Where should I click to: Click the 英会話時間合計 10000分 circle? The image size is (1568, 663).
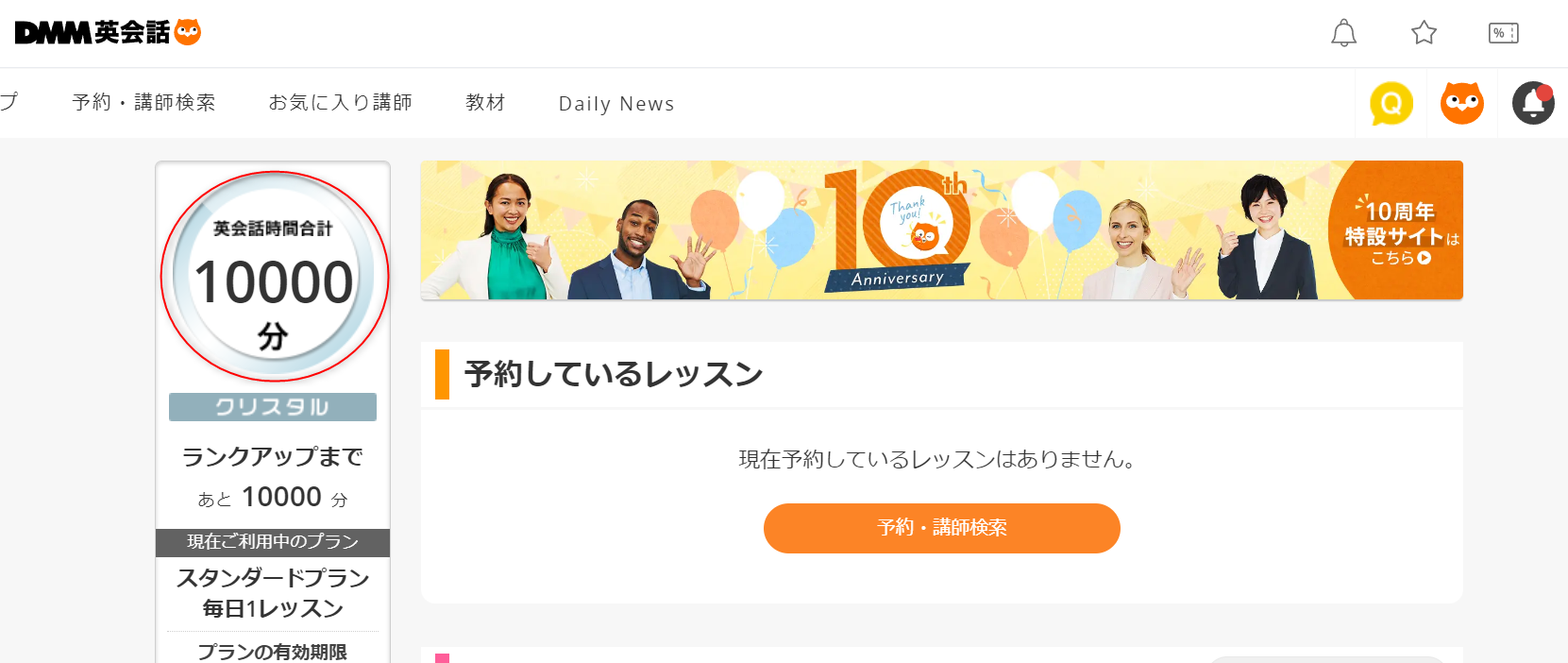(x=275, y=277)
